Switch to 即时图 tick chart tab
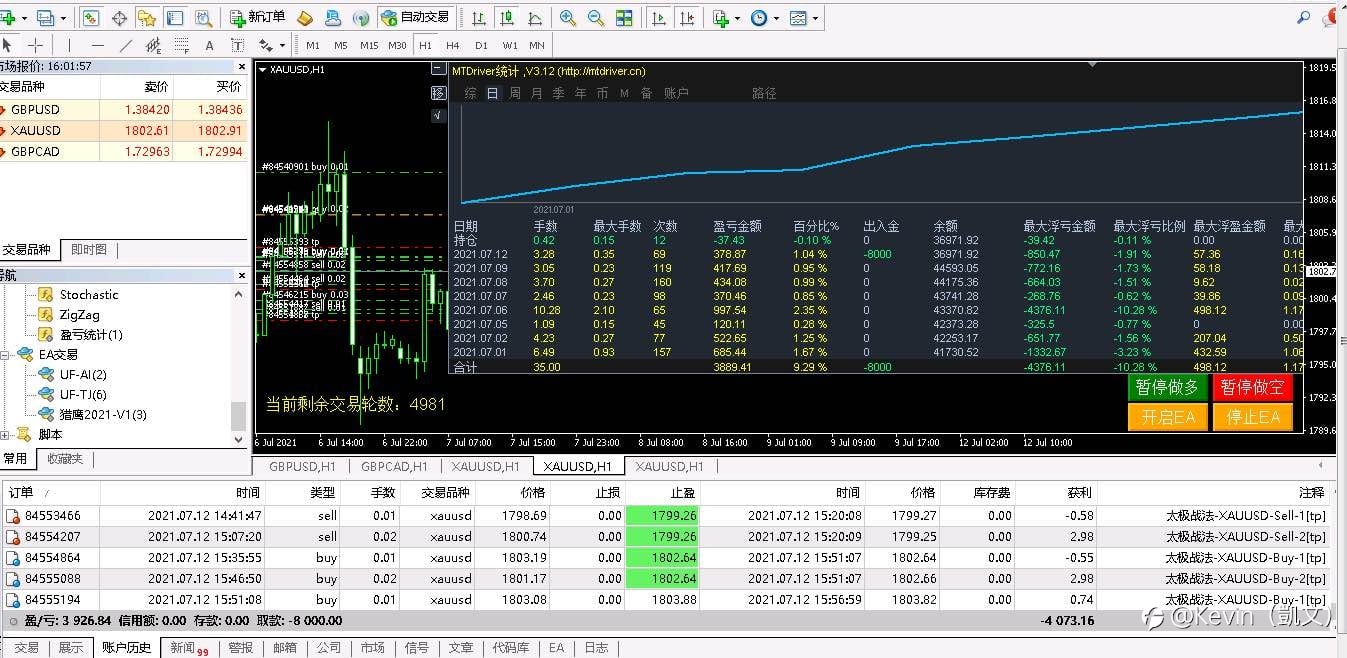 click(89, 249)
